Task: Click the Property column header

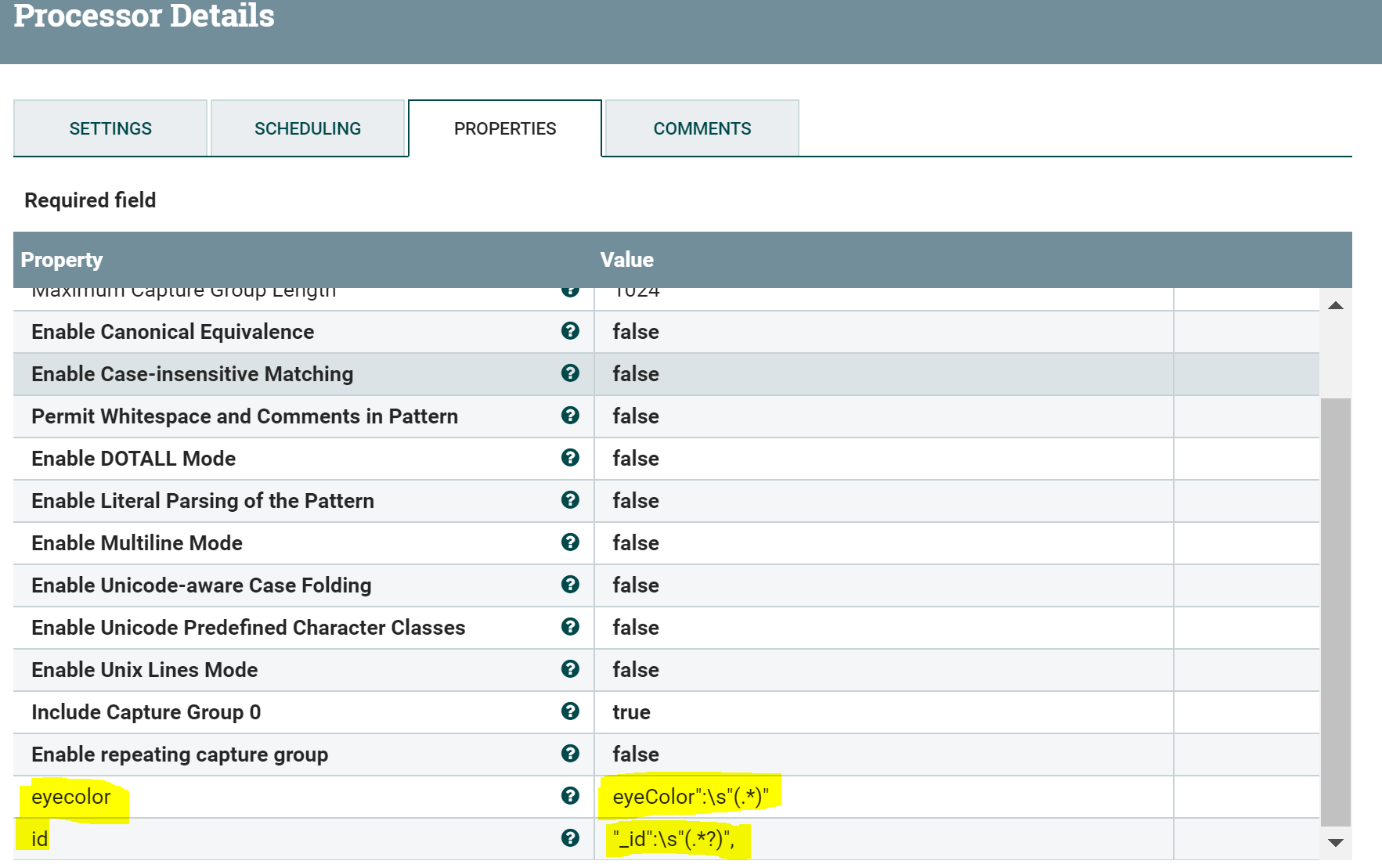Action: [x=62, y=260]
